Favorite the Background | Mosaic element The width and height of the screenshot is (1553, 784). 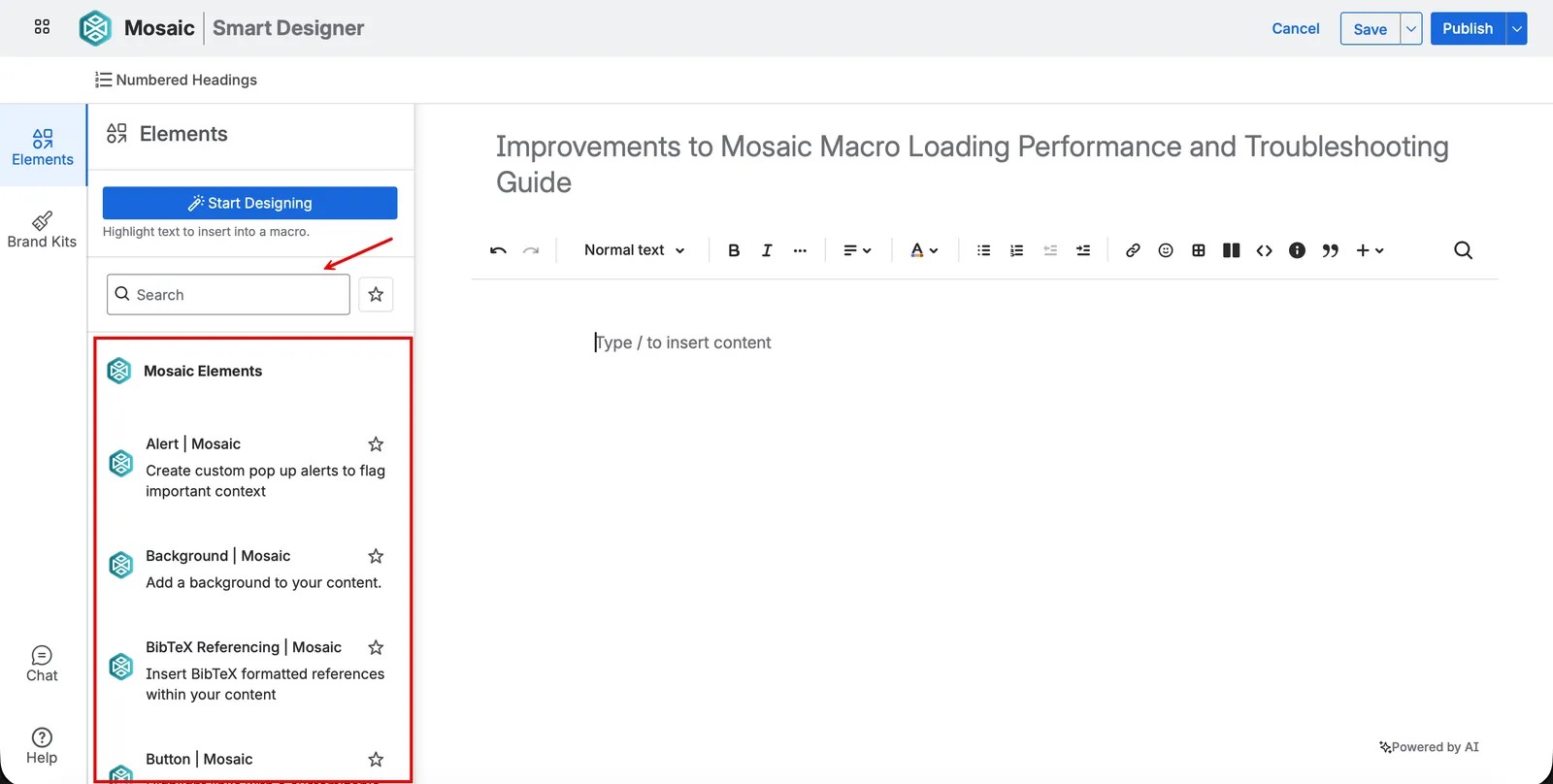(x=376, y=556)
